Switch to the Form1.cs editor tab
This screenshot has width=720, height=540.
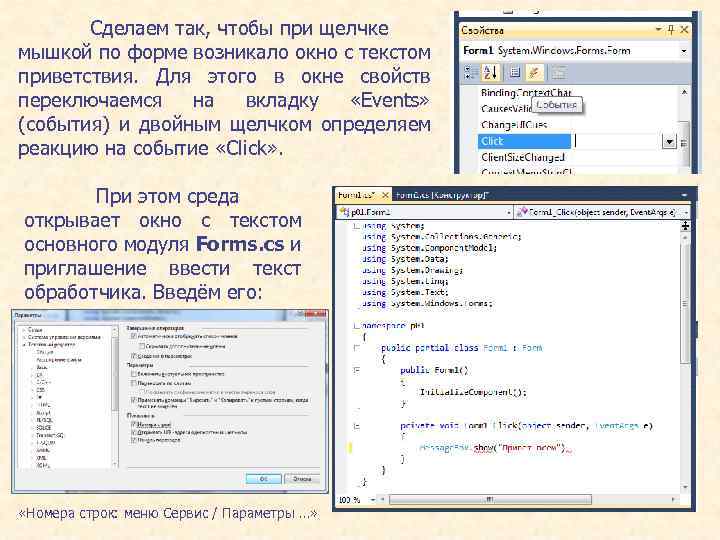pos(357,195)
